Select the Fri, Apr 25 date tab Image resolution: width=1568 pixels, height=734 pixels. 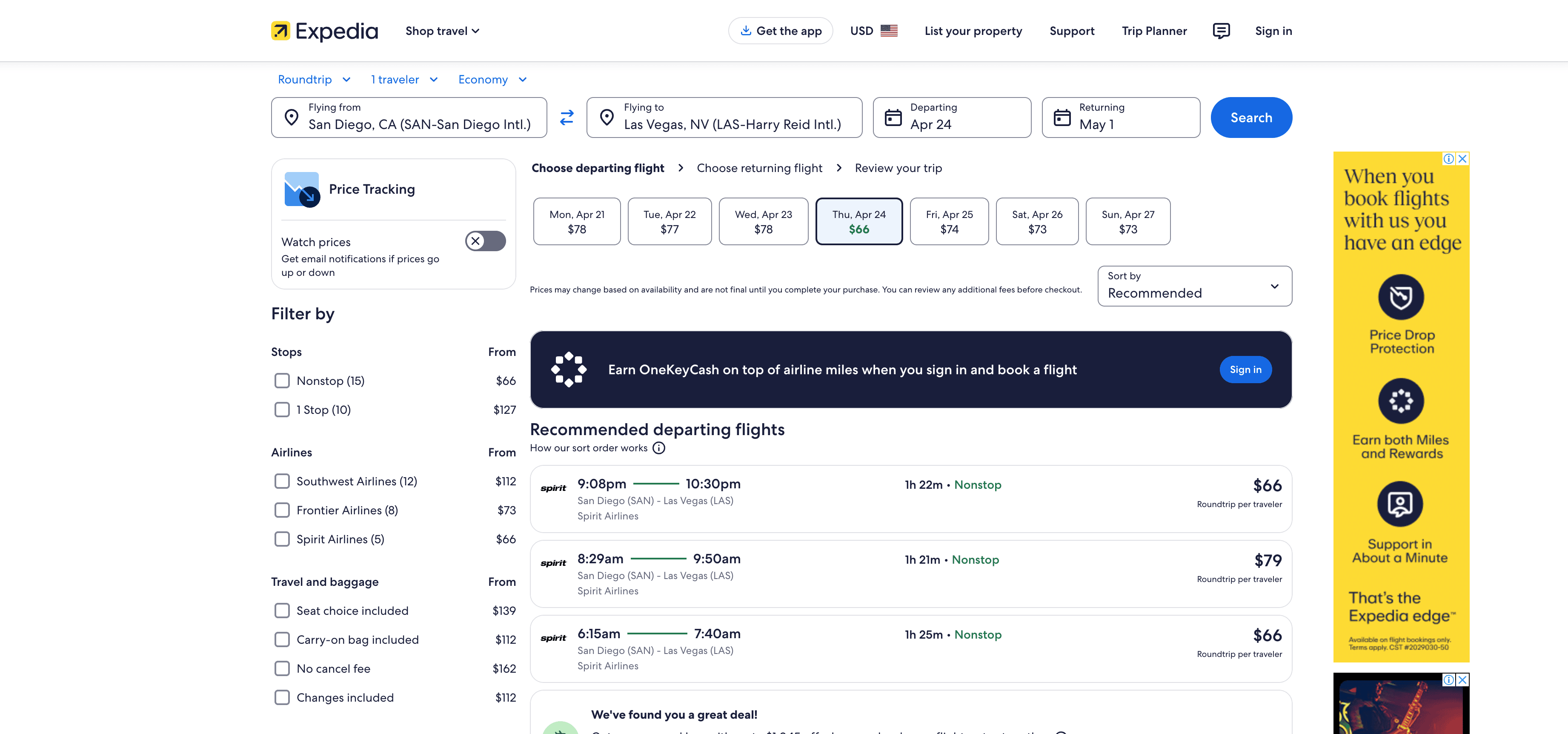tap(948, 222)
